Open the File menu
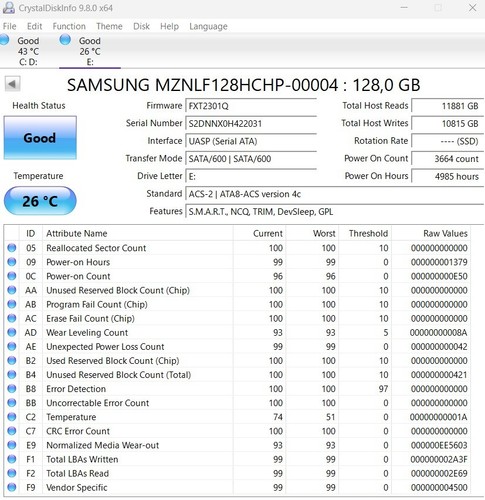 point(9,26)
